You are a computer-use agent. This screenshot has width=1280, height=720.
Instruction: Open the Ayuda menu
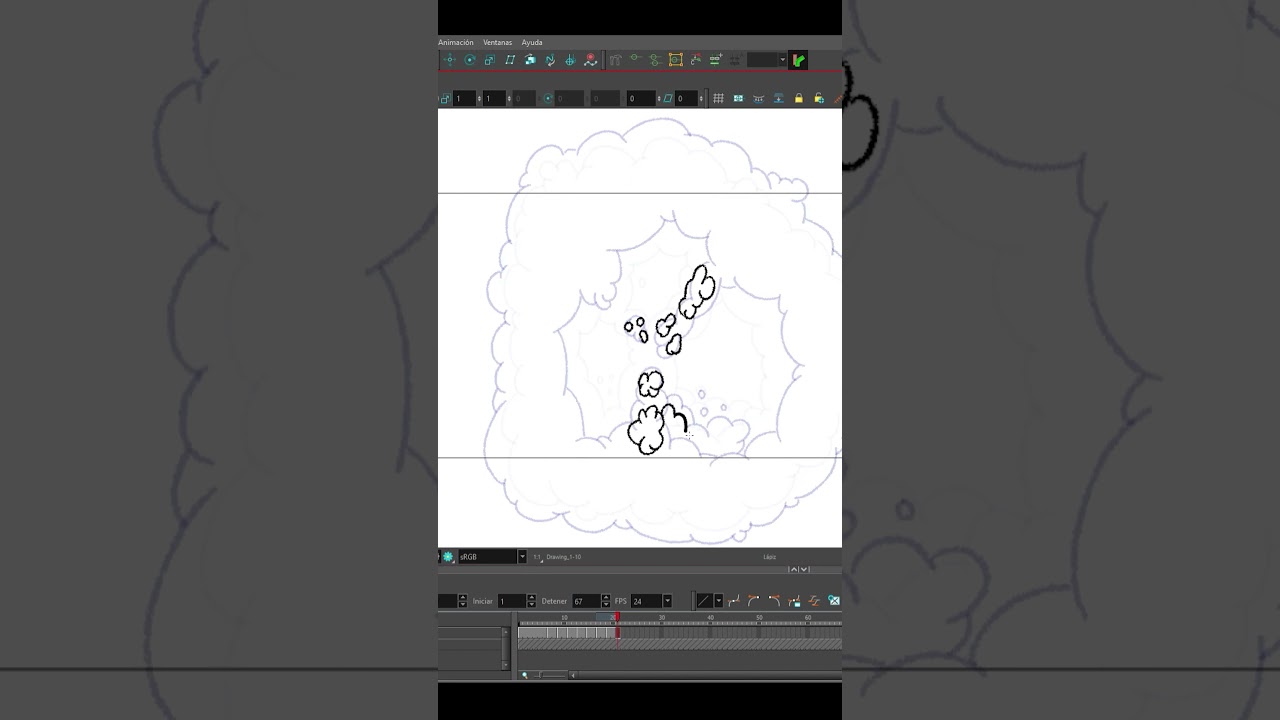pyautogui.click(x=532, y=42)
